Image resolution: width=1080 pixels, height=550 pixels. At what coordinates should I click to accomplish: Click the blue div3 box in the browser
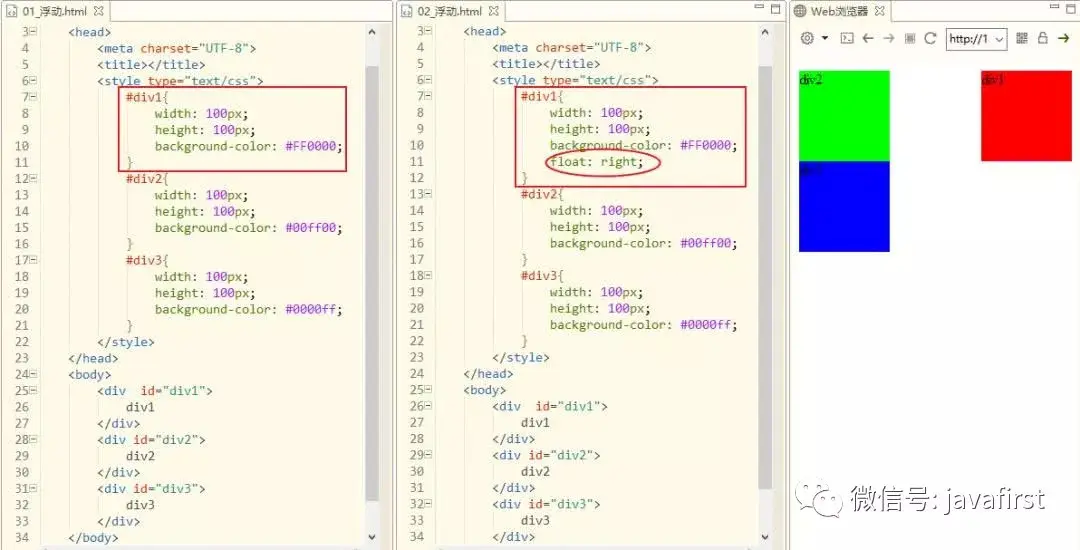[844, 207]
